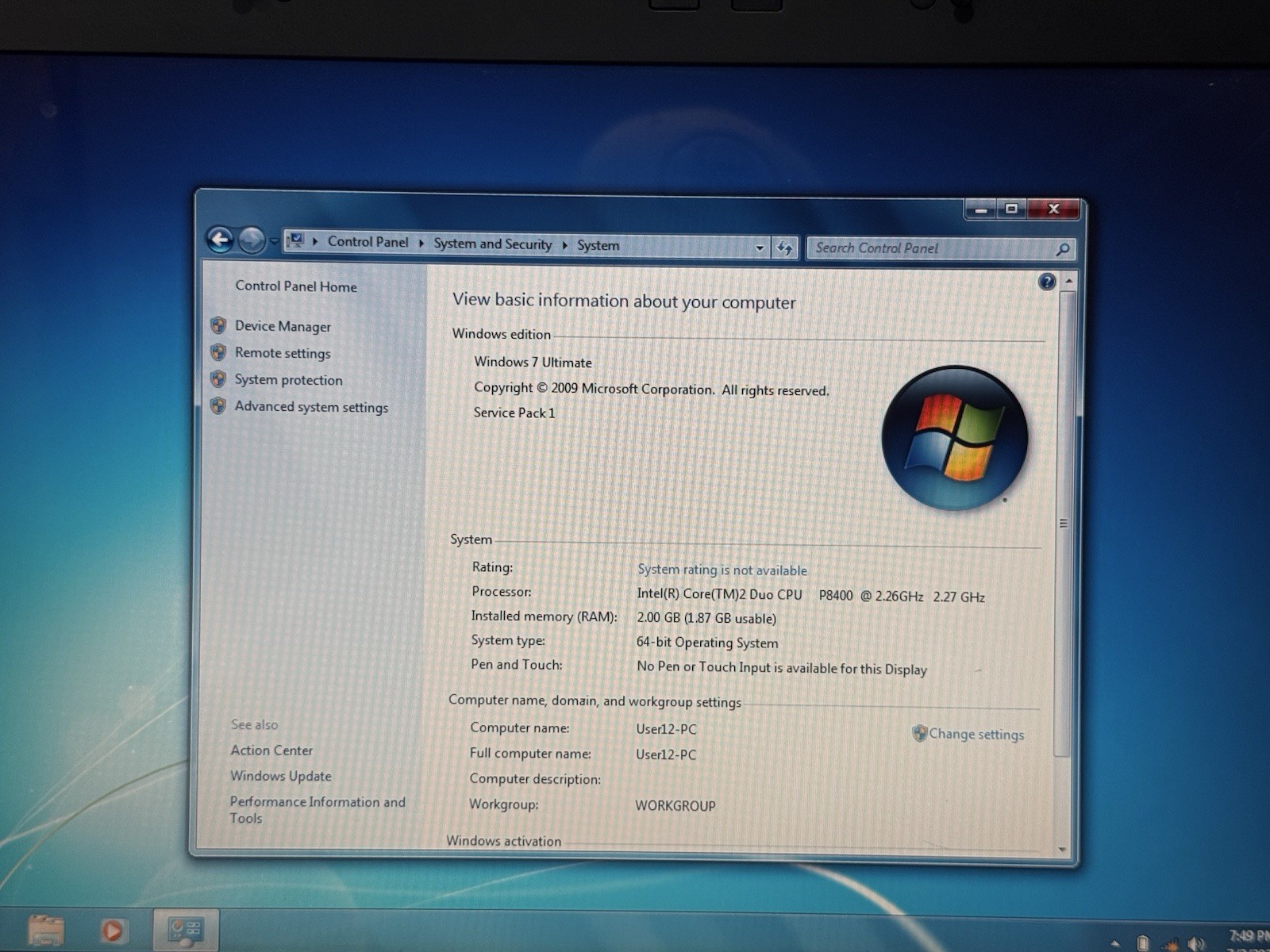Click the magnifier icon in the search box
1270x952 pixels.
pos(1063,249)
